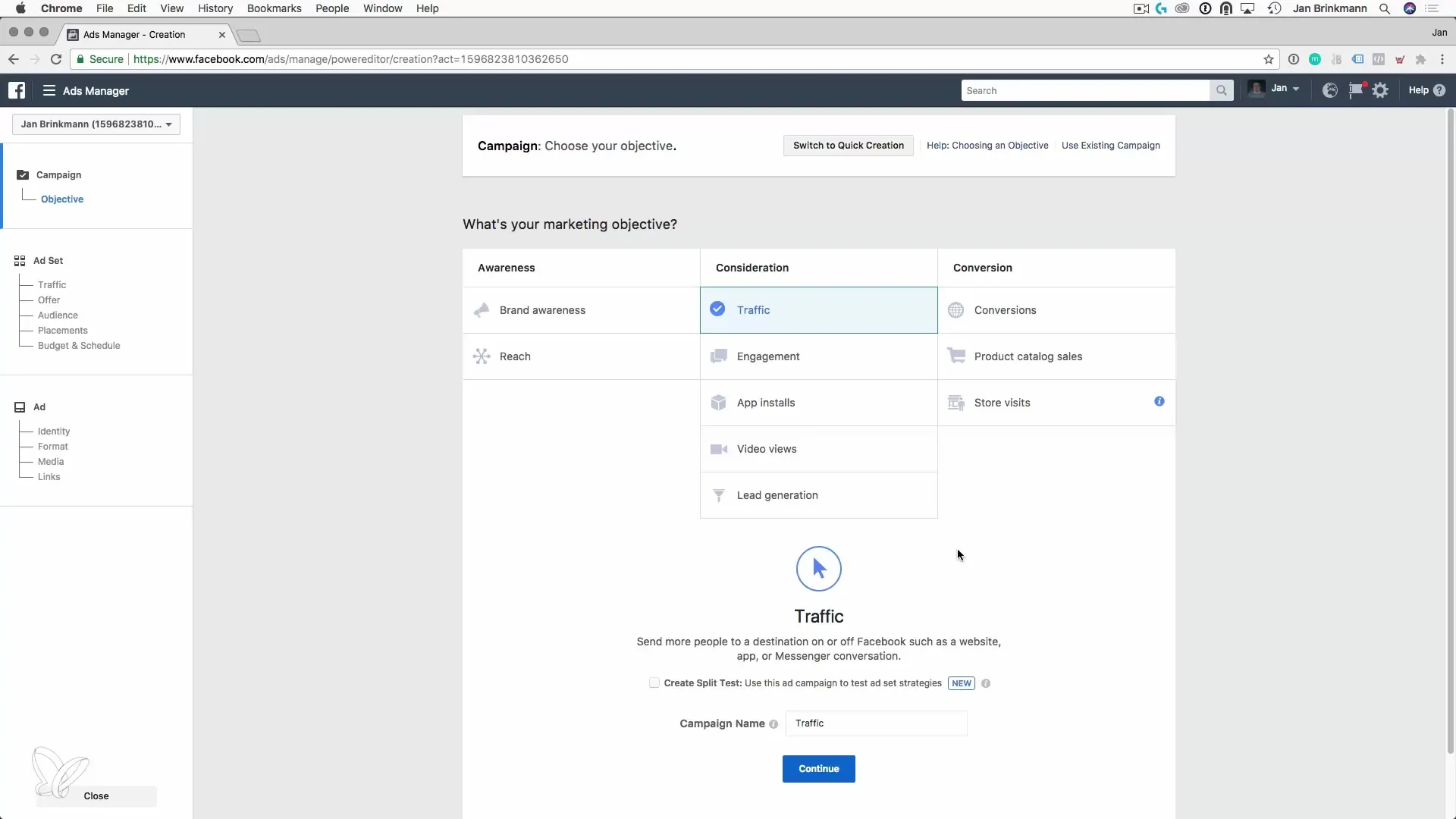The width and height of the screenshot is (1456, 819).
Task: Select Identity under Ad
Action: pyautogui.click(x=54, y=431)
